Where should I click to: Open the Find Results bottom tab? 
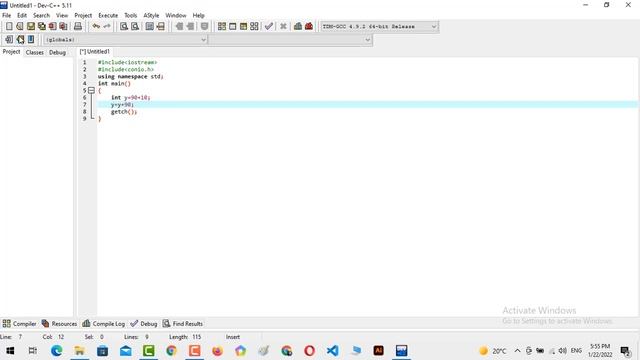tap(182, 324)
